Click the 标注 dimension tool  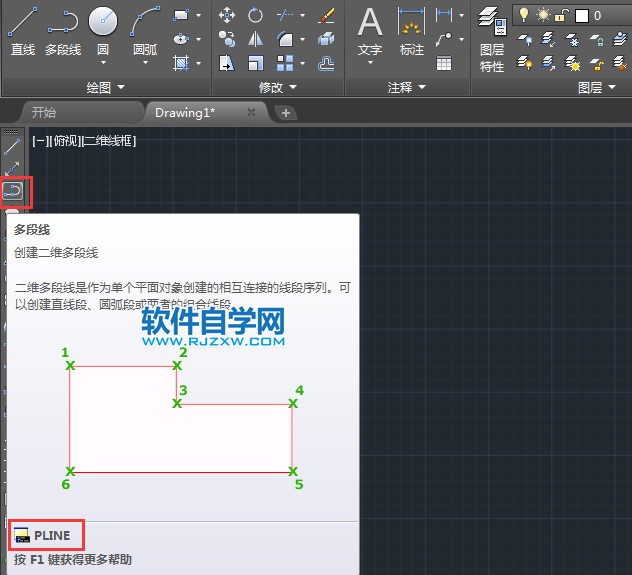(411, 30)
